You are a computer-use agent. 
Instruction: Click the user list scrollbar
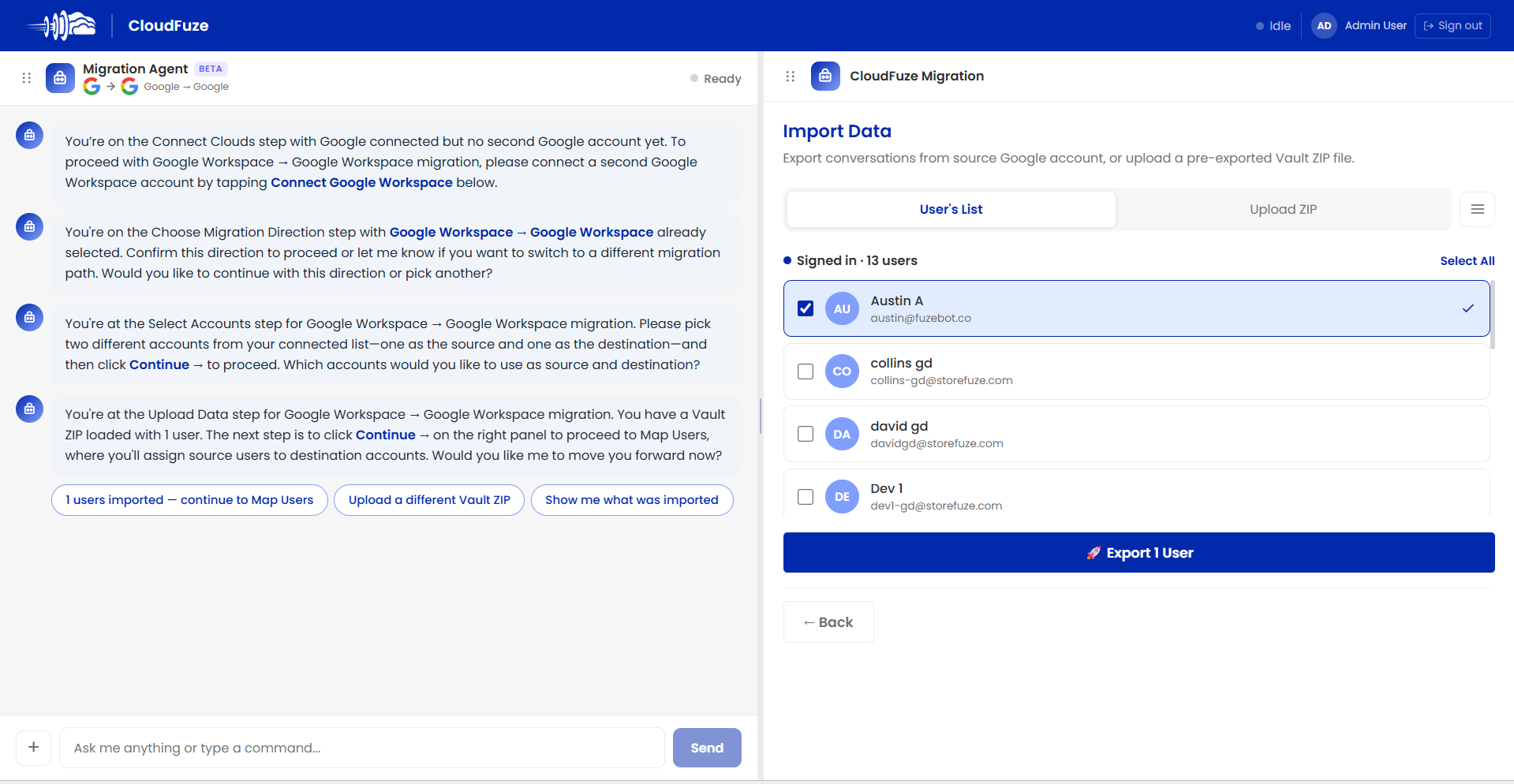click(1493, 315)
